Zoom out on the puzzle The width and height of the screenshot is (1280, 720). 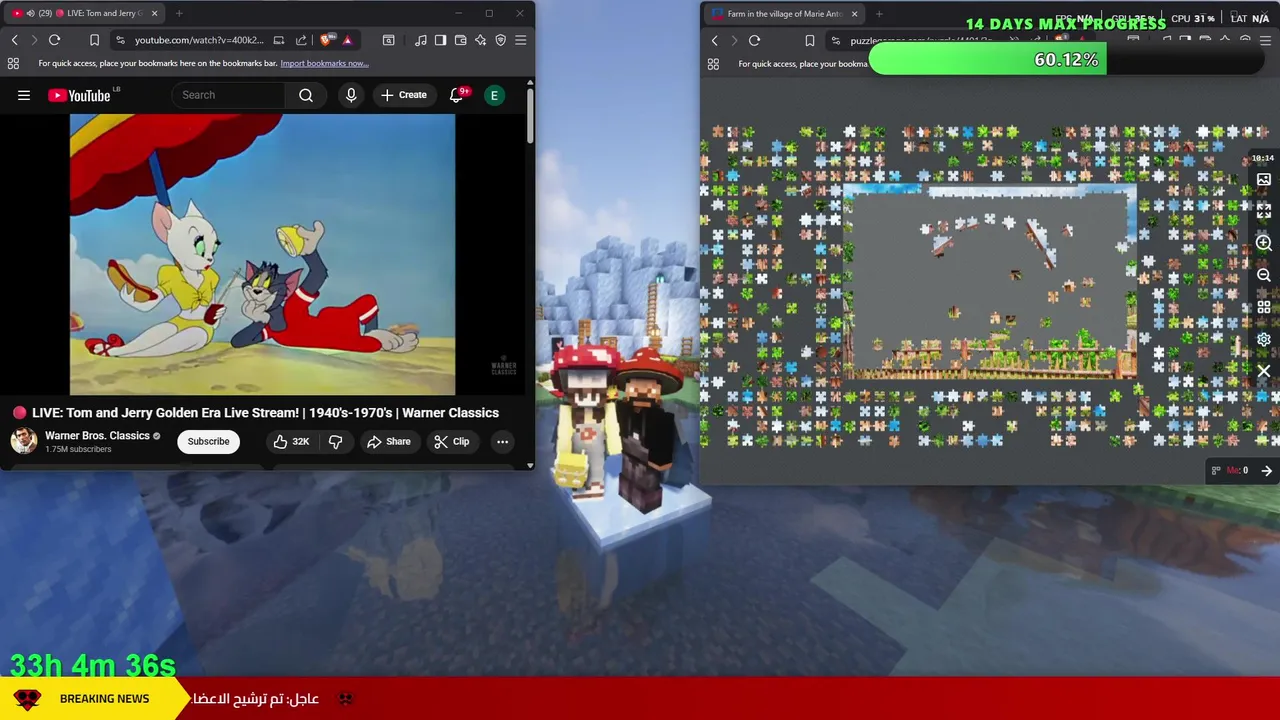(1264, 275)
